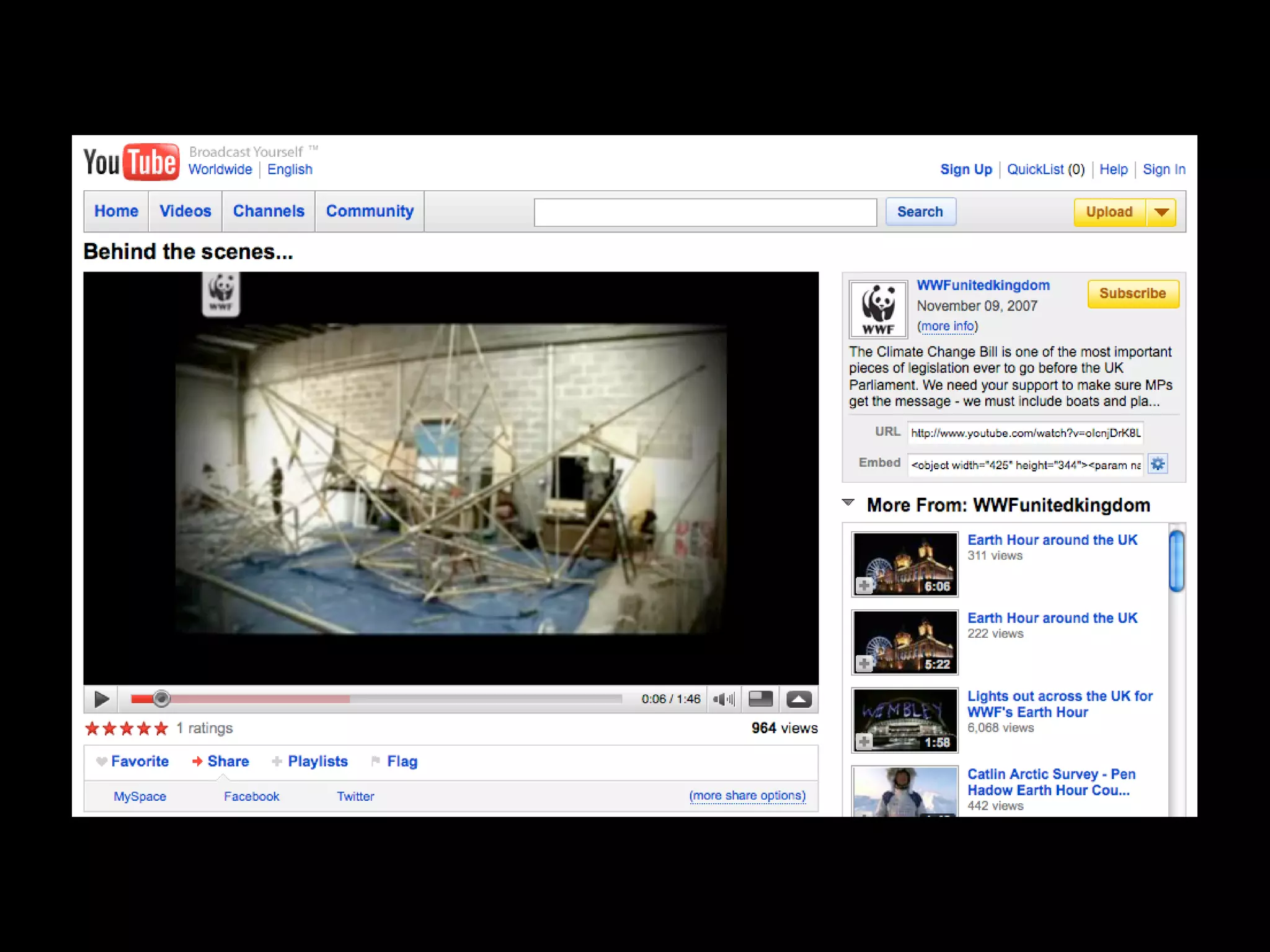
Task: Click the play button on video player
Action: [x=101, y=699]
